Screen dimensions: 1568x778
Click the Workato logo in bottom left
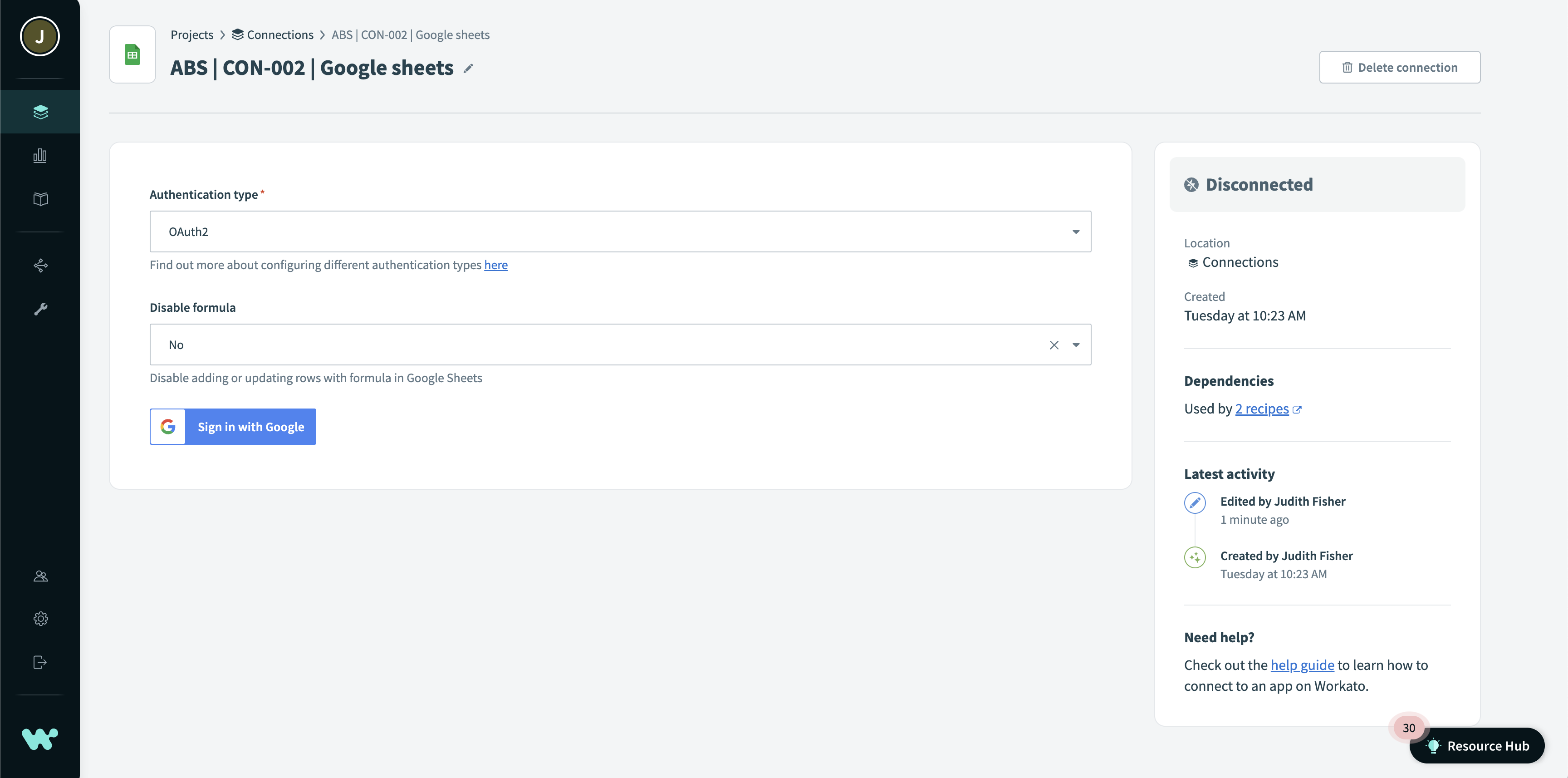[40, 741]
